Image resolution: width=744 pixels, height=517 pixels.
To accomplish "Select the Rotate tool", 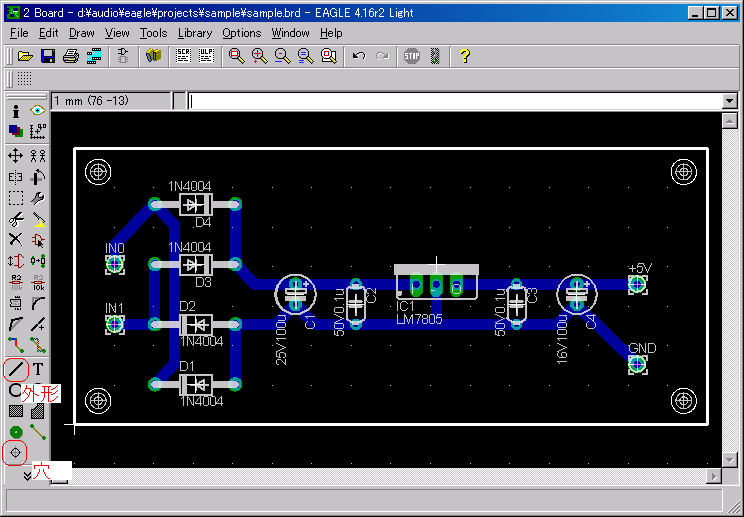I will click(x=37, y=177).
